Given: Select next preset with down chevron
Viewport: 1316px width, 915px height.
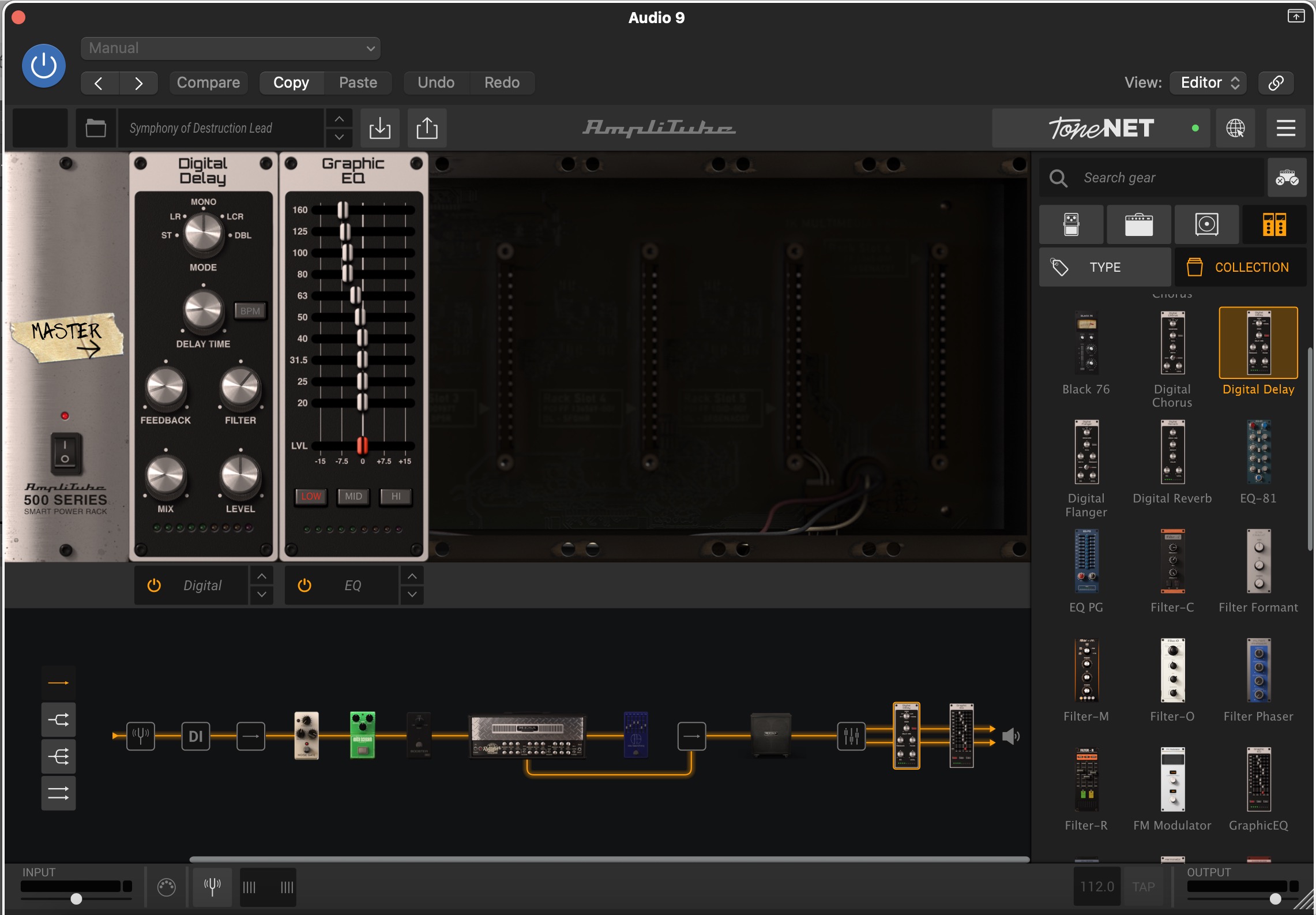Looking at the screenshot, I should 340,137.
